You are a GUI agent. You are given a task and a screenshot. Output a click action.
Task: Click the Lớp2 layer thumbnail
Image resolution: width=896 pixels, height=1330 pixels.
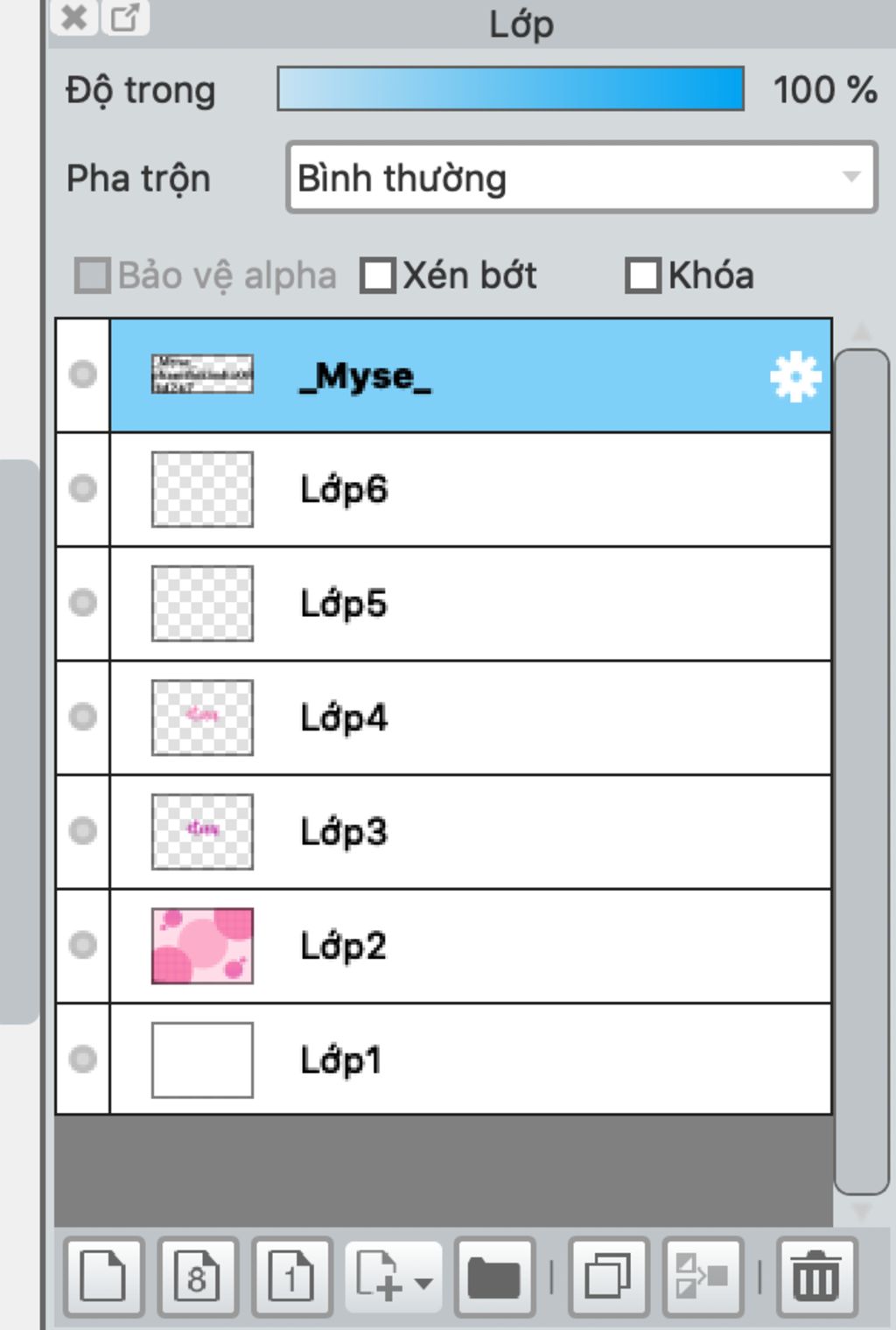[202, 946]
